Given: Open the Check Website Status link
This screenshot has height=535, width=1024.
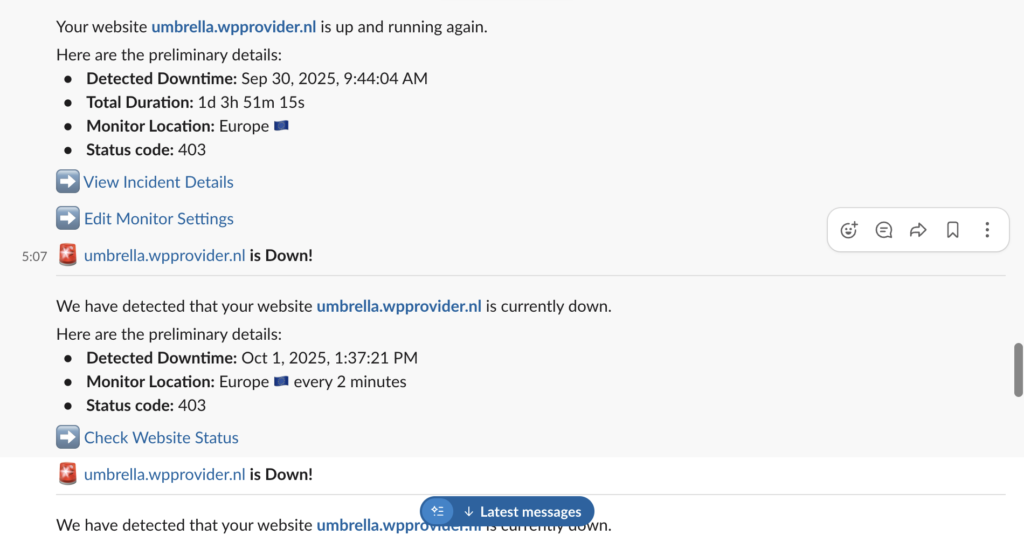Looking at the screenshot, I should (161, 437).
